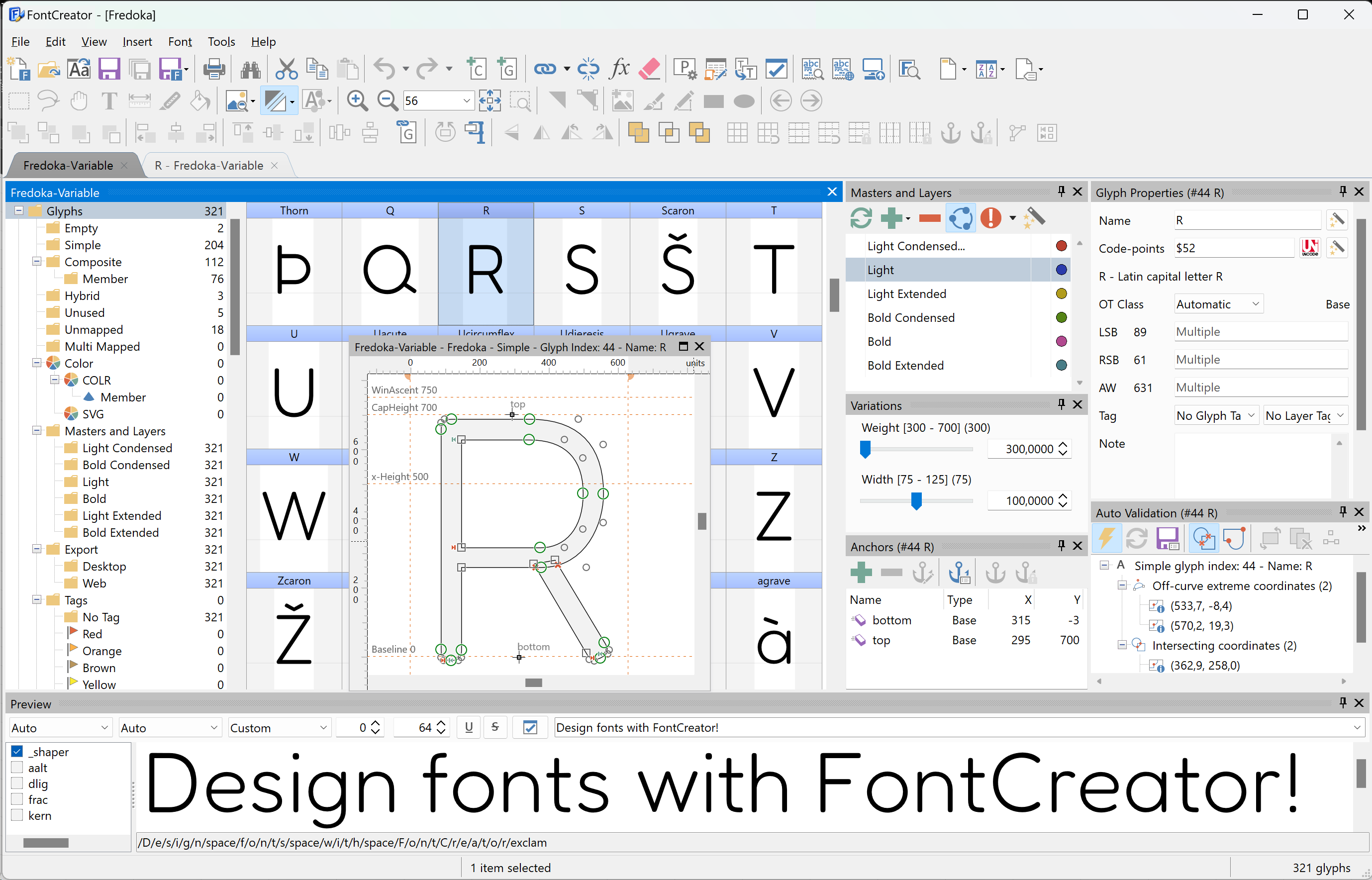Remove the selected layer with the red minus

tap(930, 218)
